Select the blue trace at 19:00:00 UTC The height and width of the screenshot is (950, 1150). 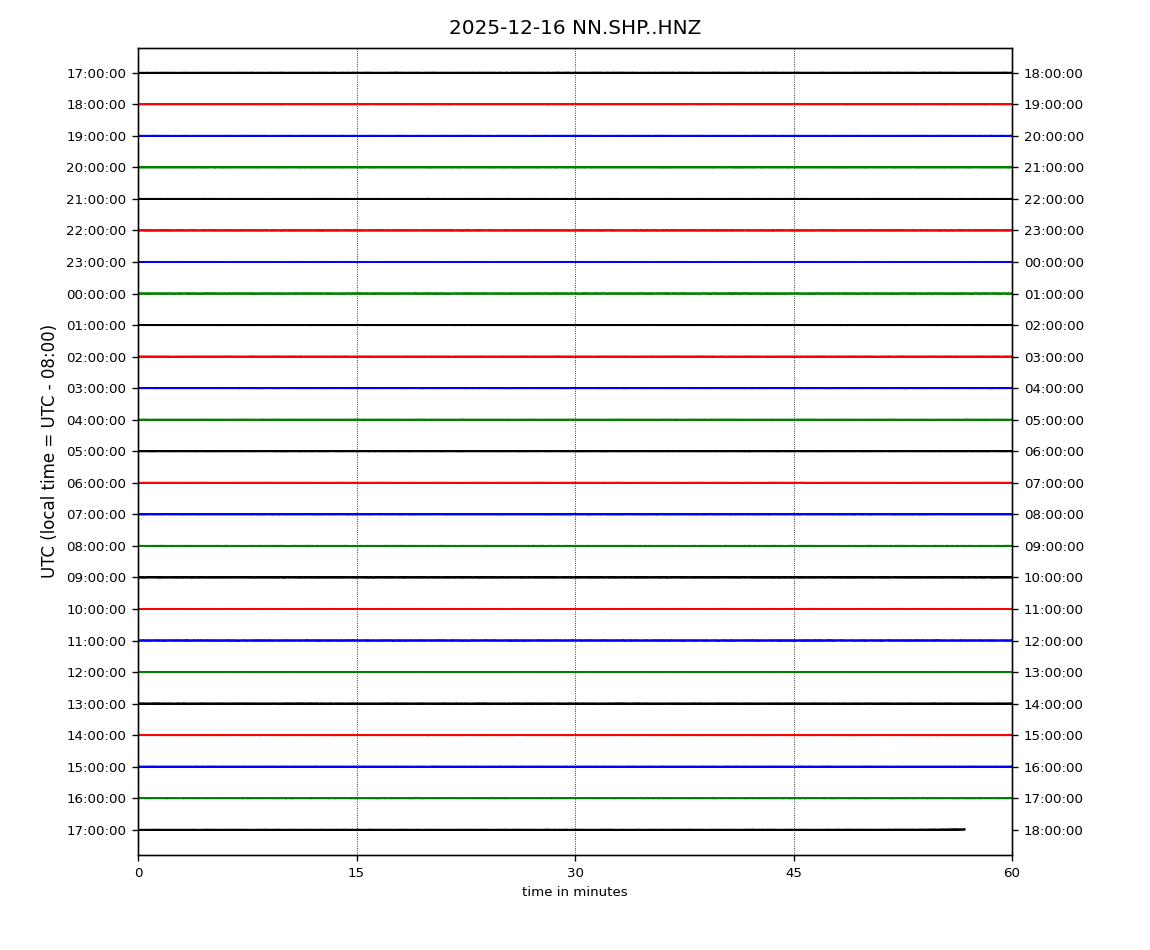[575, 136]
